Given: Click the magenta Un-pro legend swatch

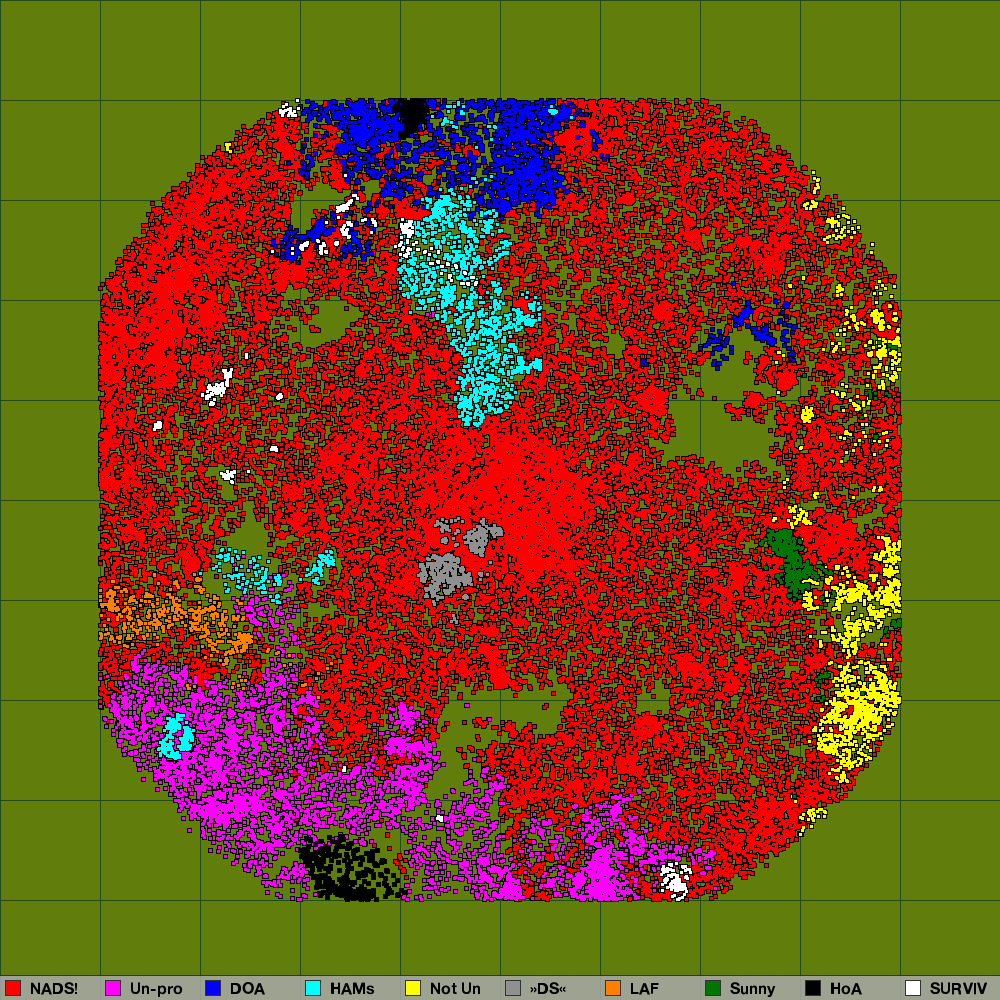Looking at the screenshot, I should click(x=113, y=988).
